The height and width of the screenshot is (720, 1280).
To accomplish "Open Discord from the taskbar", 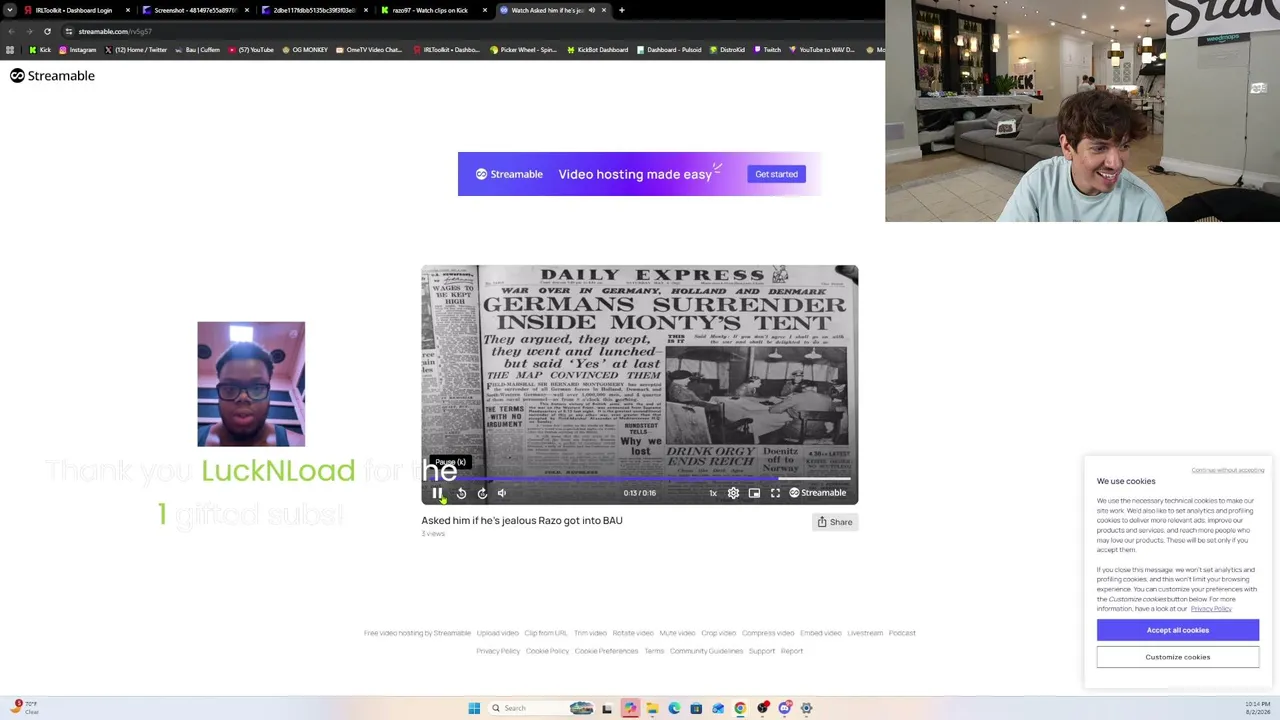I will tap(784, 708).
